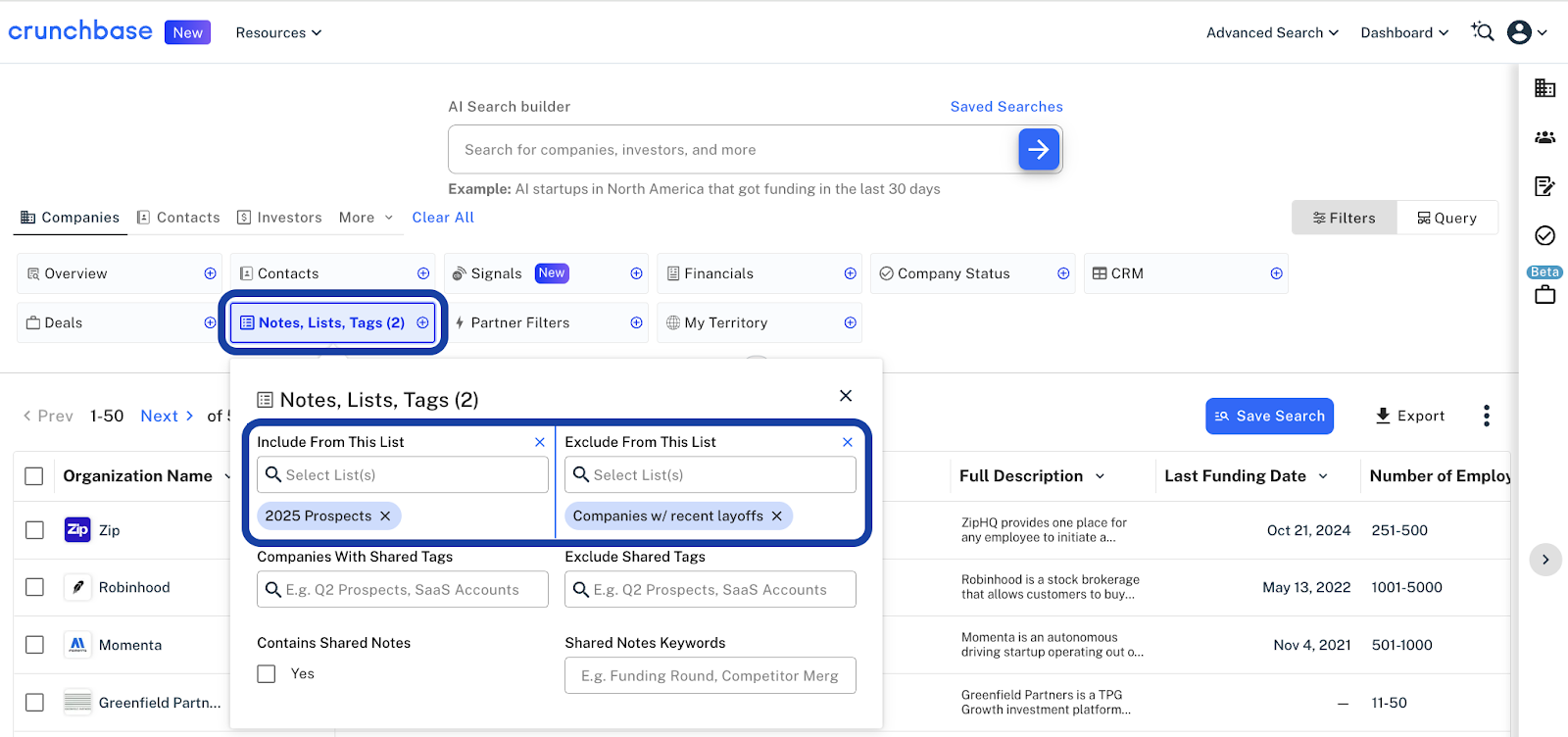
Task: Switch to Query view toggle
Action: coord(1446,218)
